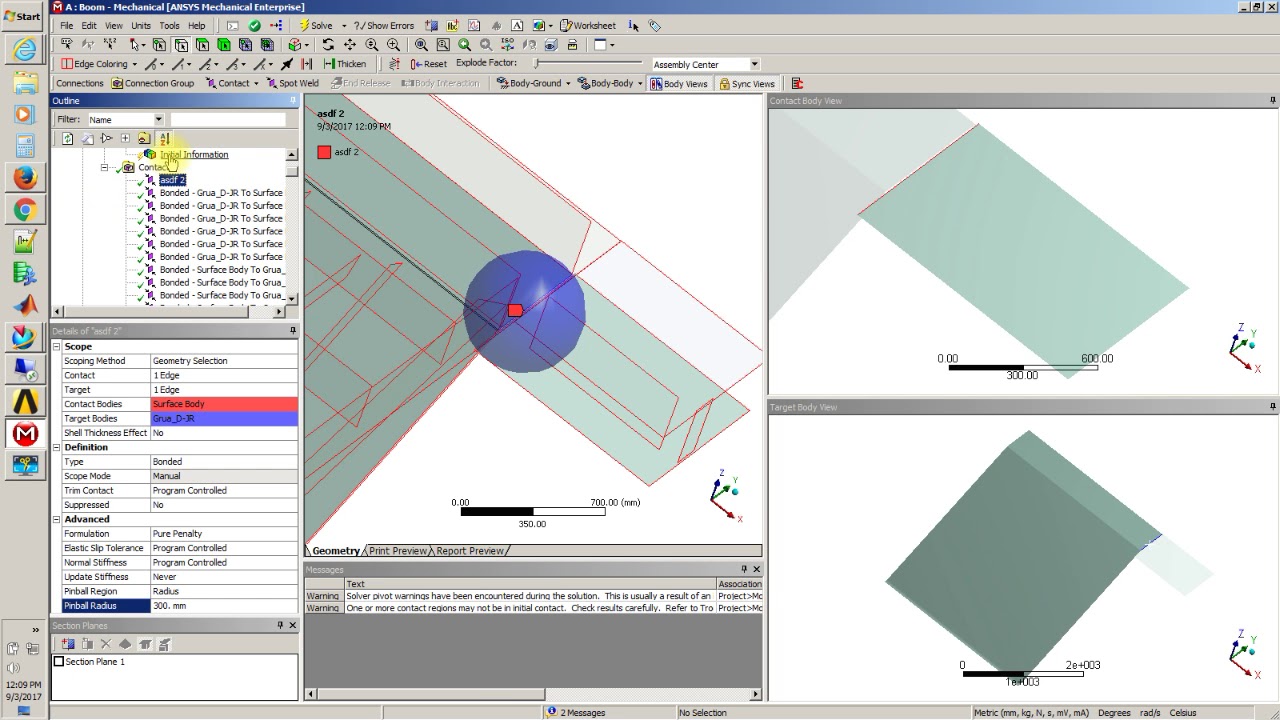Screen dimensions: 1280x720
Task: Open the Units menu
Action: [x=141, y=26]
